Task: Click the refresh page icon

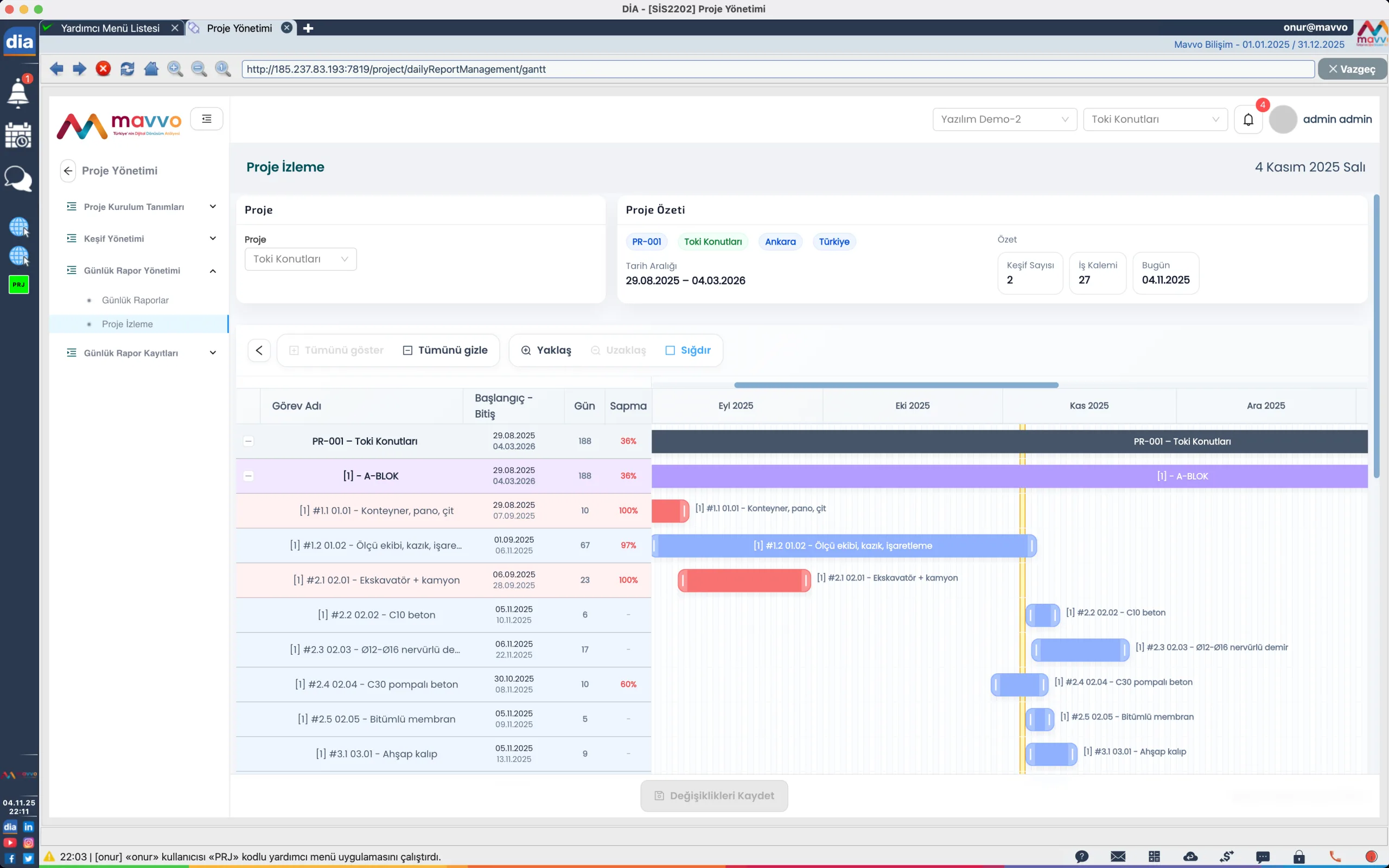Action: 128,69
